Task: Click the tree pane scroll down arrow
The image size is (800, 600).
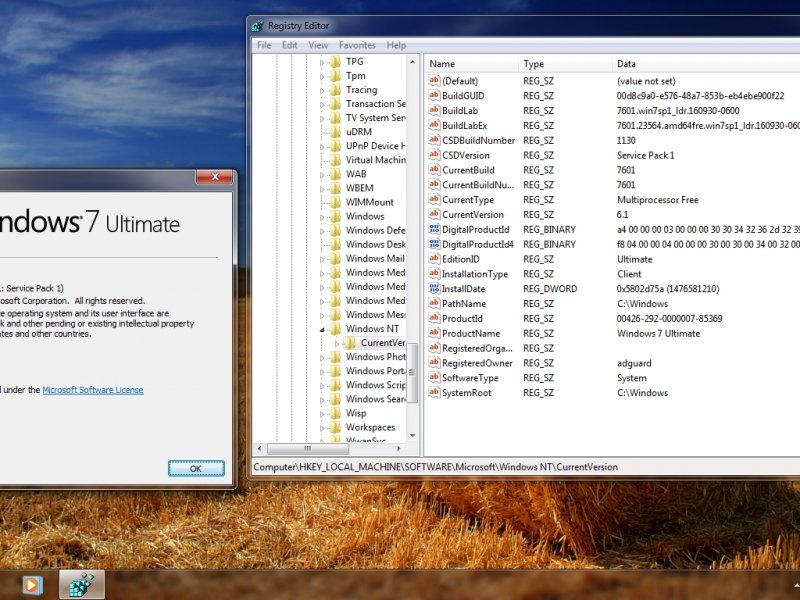Action: pyautogui.click(x=412, y=435)
